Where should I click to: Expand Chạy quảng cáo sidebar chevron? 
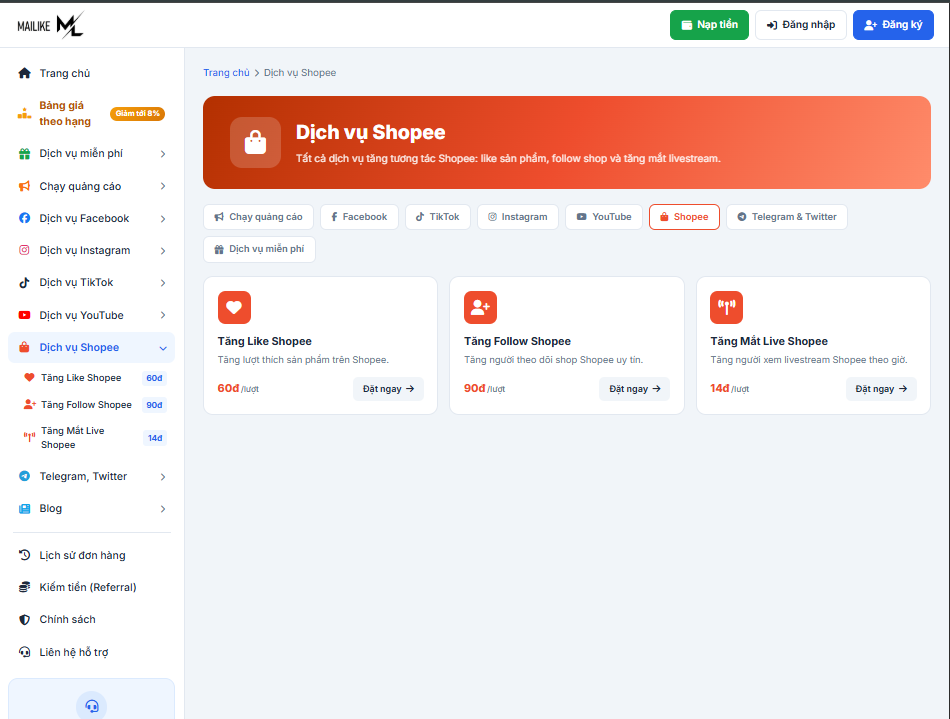(x=163, y=186)
